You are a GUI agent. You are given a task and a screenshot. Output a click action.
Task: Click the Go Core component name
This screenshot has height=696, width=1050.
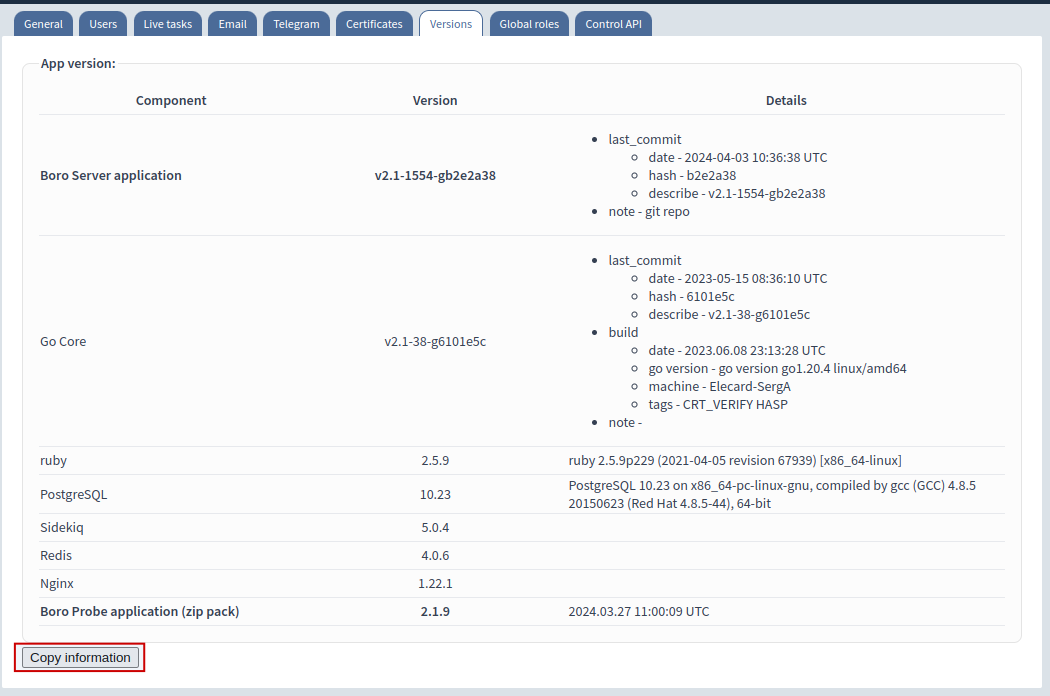point(63,341)
